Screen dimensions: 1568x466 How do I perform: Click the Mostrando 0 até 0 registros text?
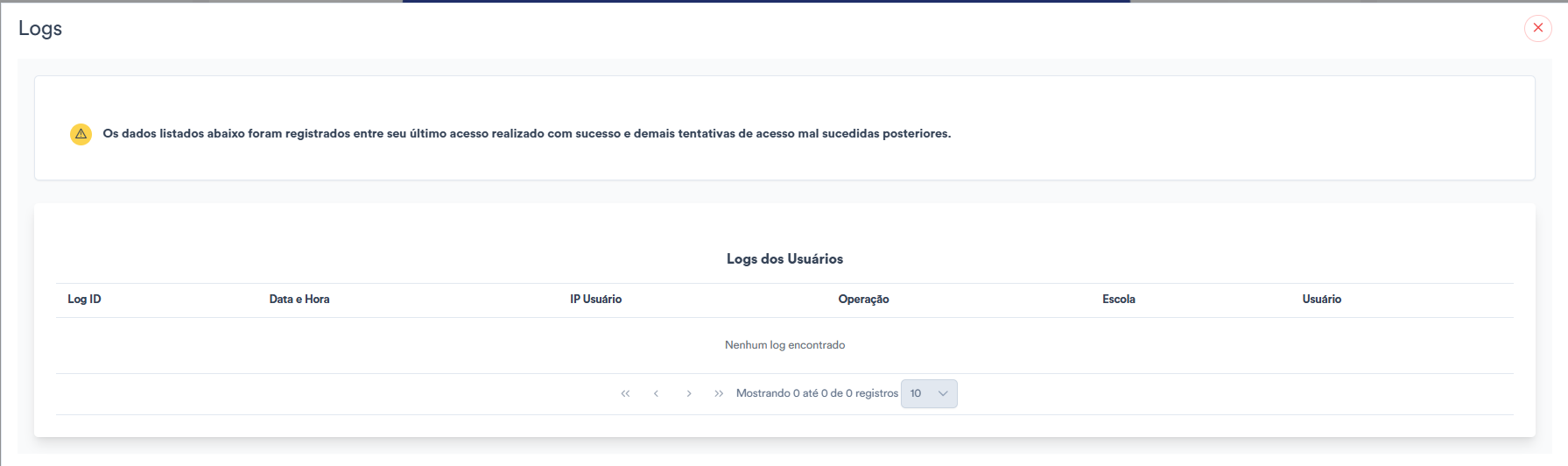pos(817,394)
